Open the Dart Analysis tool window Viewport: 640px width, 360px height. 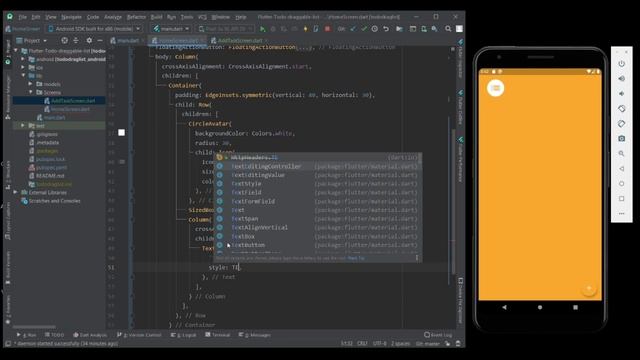tap(90, 335)
